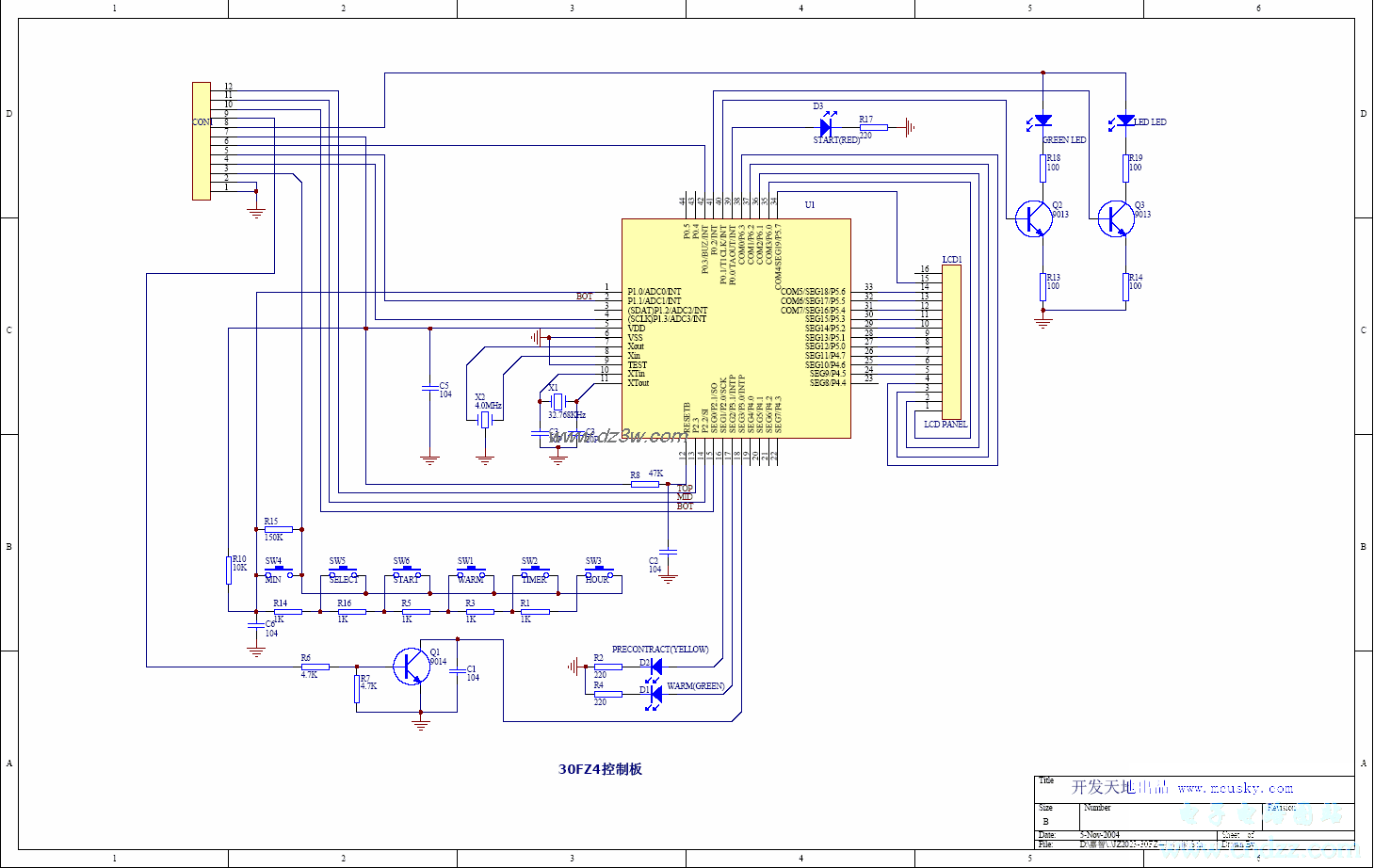Select the 30FZ4控制板 schematic title text
Viewport: 1374px width, 868px height.
[600, 769]
